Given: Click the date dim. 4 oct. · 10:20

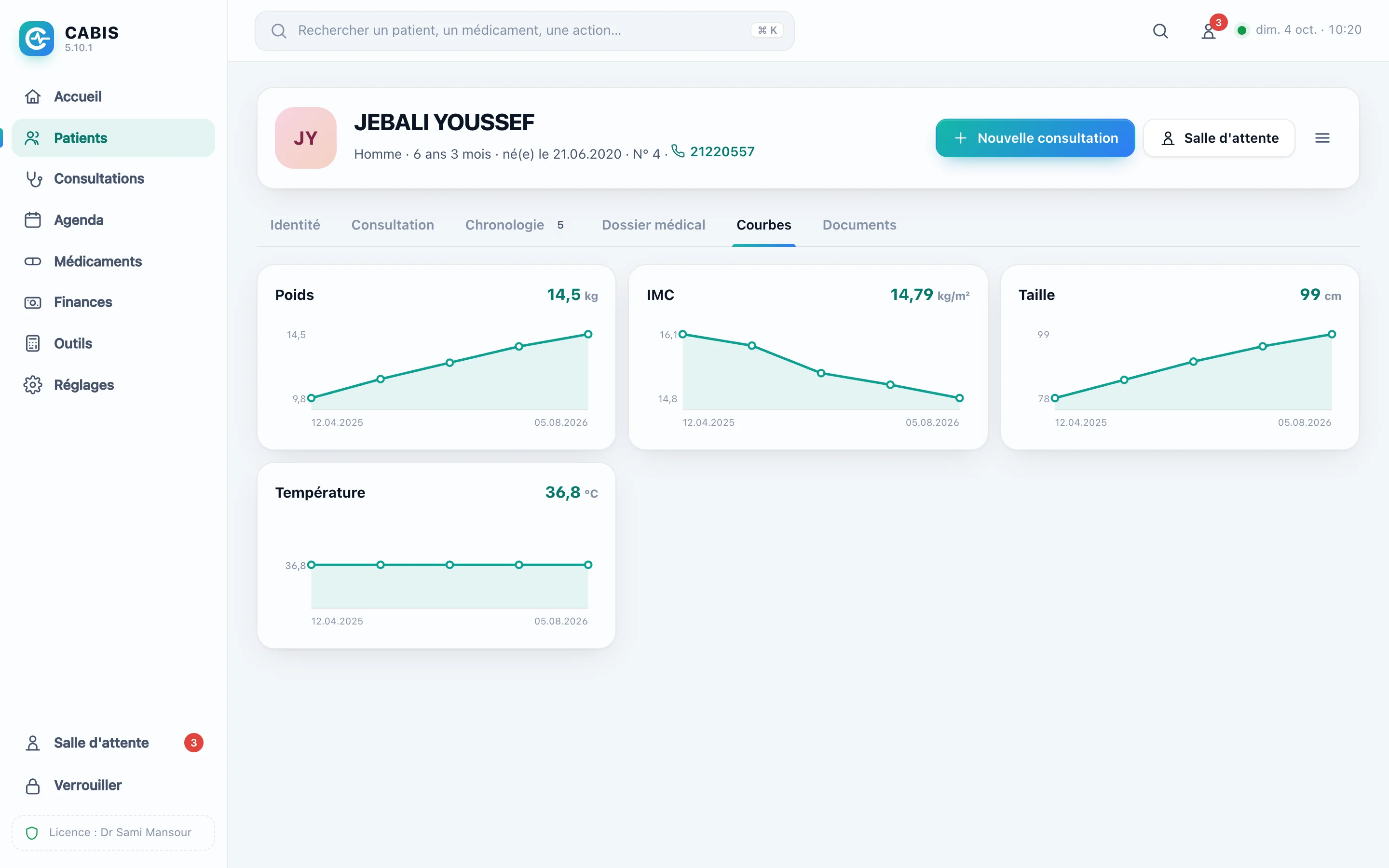Looking at the screenshot, I should 1308,30.
